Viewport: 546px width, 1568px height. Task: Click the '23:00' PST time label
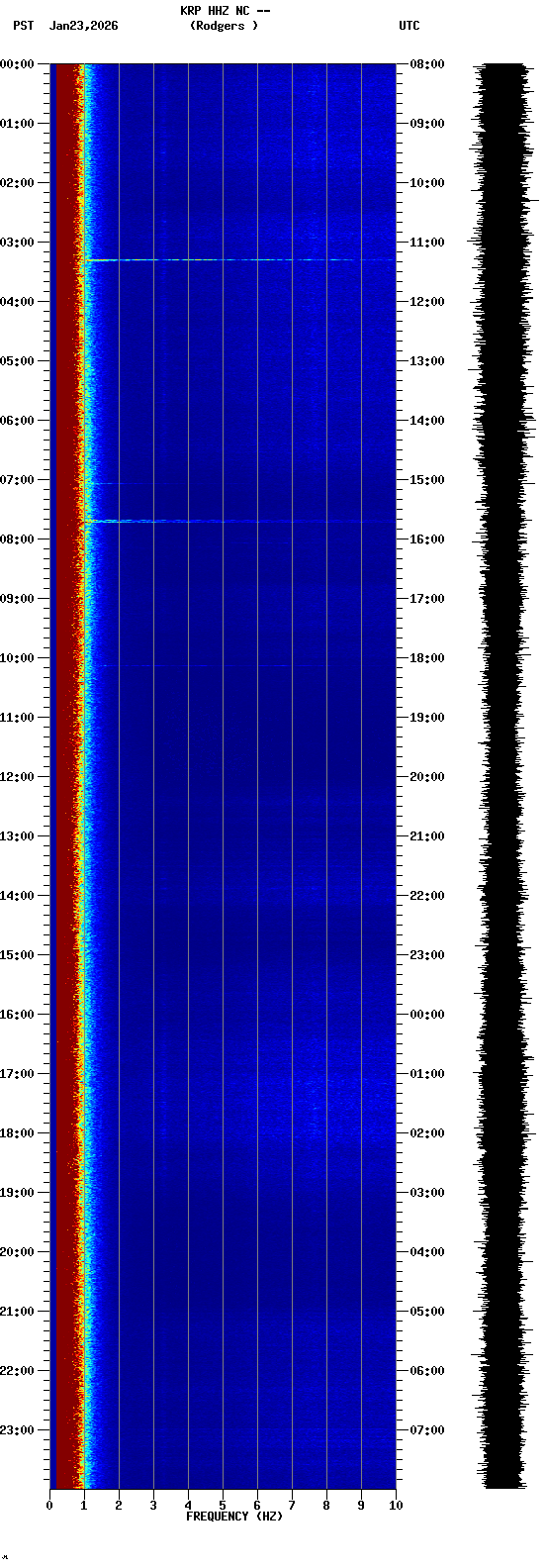[x=17, y=1430]
